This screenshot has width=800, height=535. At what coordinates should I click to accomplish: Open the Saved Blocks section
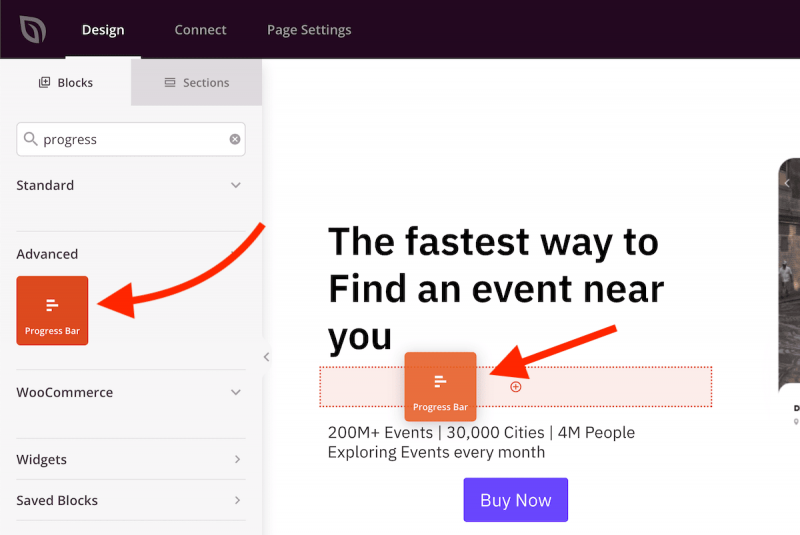click(x=236, y=500)
